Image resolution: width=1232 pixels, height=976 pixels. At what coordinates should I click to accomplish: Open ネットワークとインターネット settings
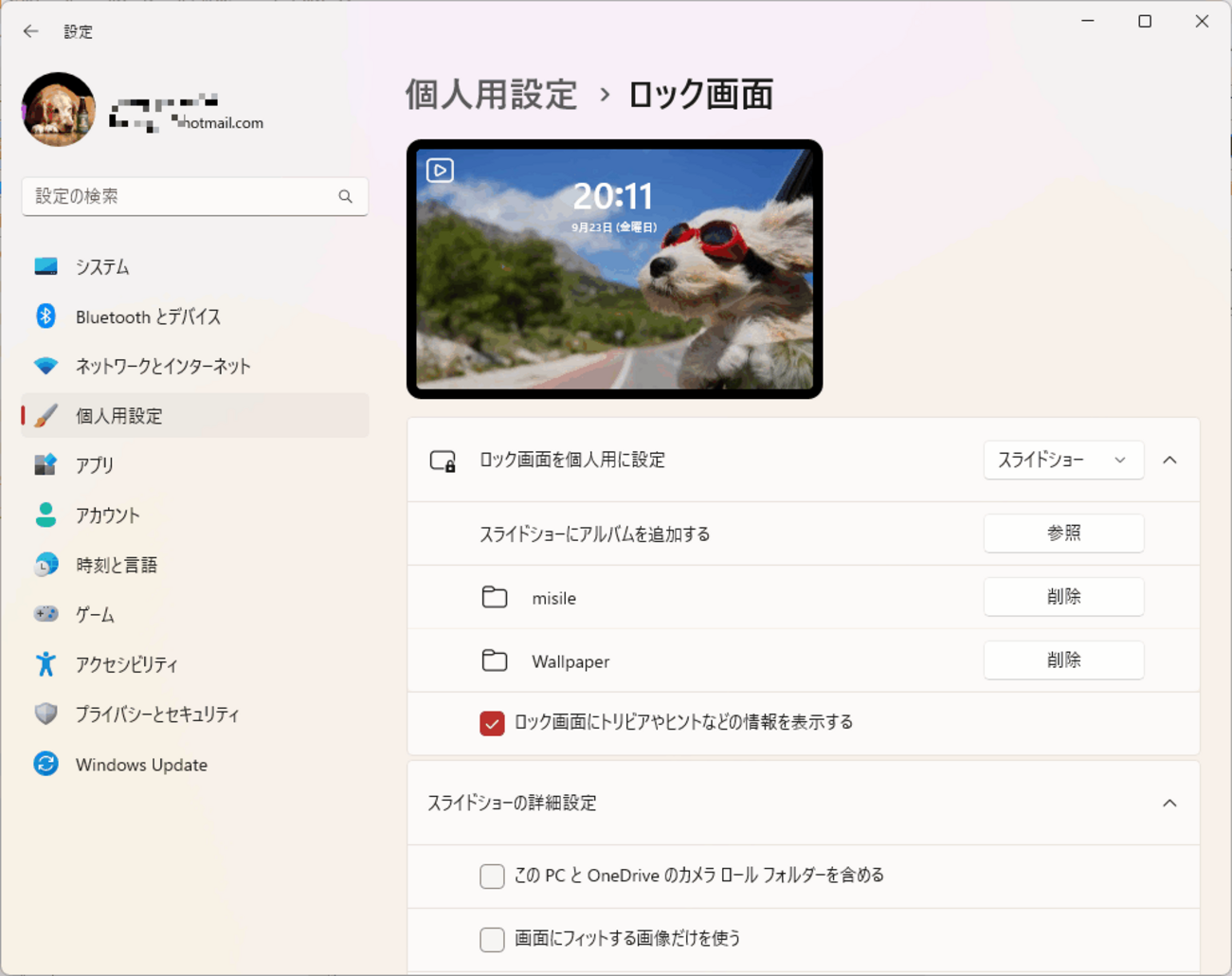[195, 366]
